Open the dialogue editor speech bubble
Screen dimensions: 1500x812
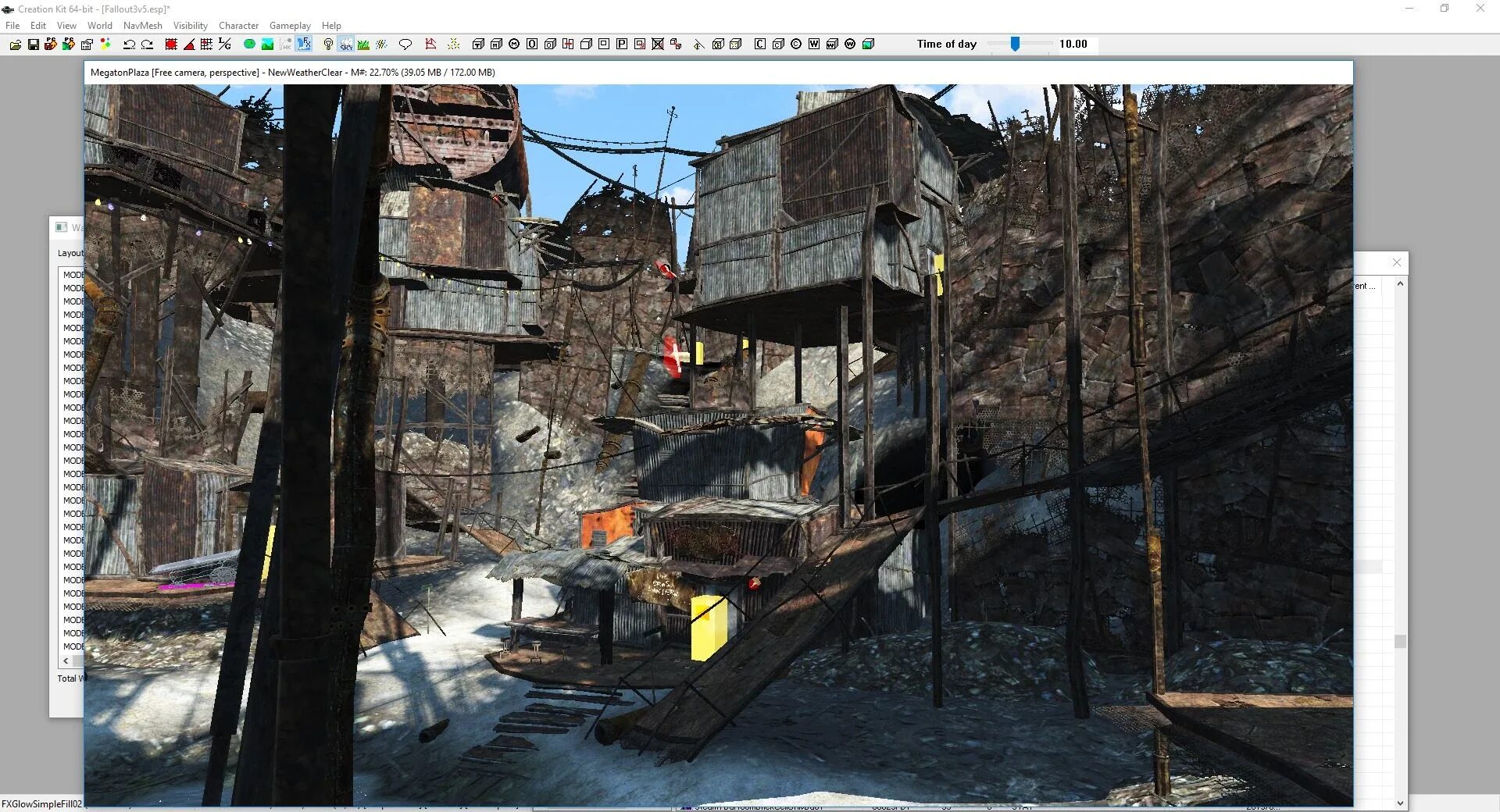[405, 44]
